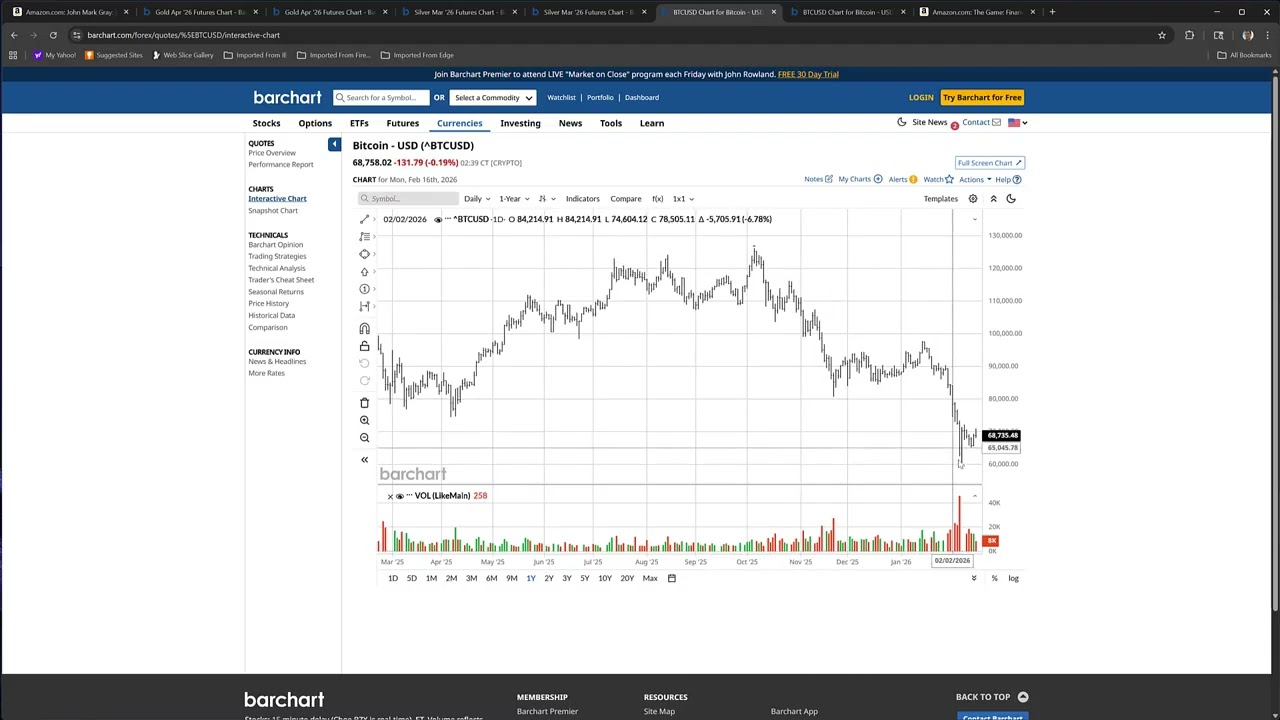
Task: Open the f(x) expressions button
Action: tap(657, 199)
